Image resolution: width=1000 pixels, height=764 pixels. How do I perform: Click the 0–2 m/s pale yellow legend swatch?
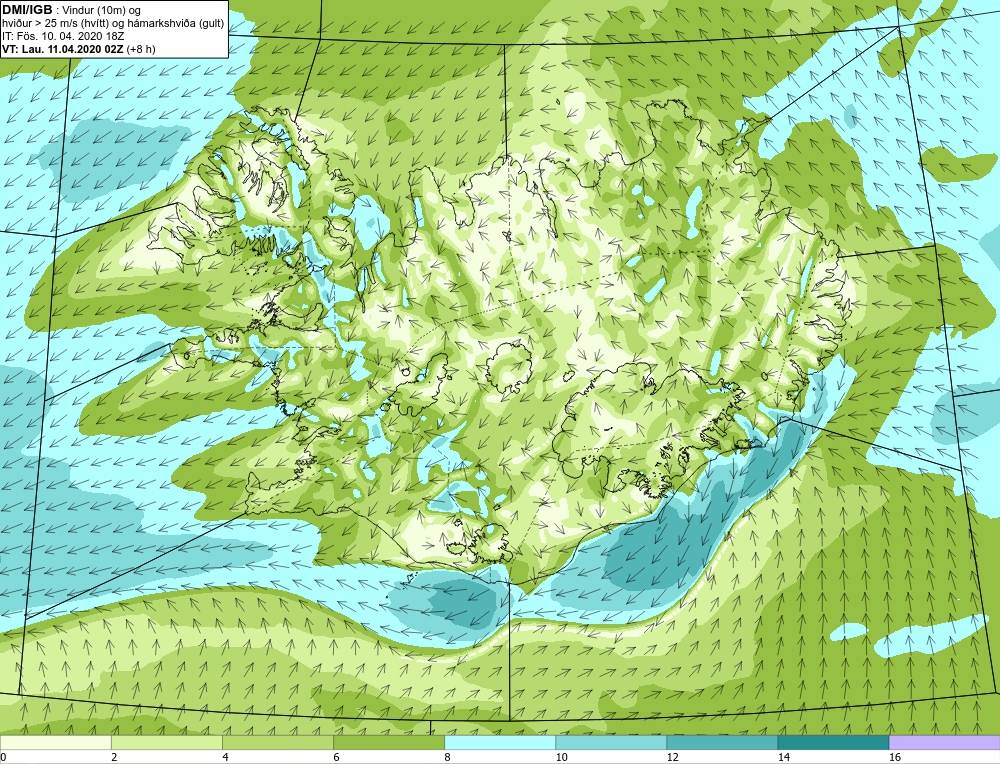pos(55,742)
